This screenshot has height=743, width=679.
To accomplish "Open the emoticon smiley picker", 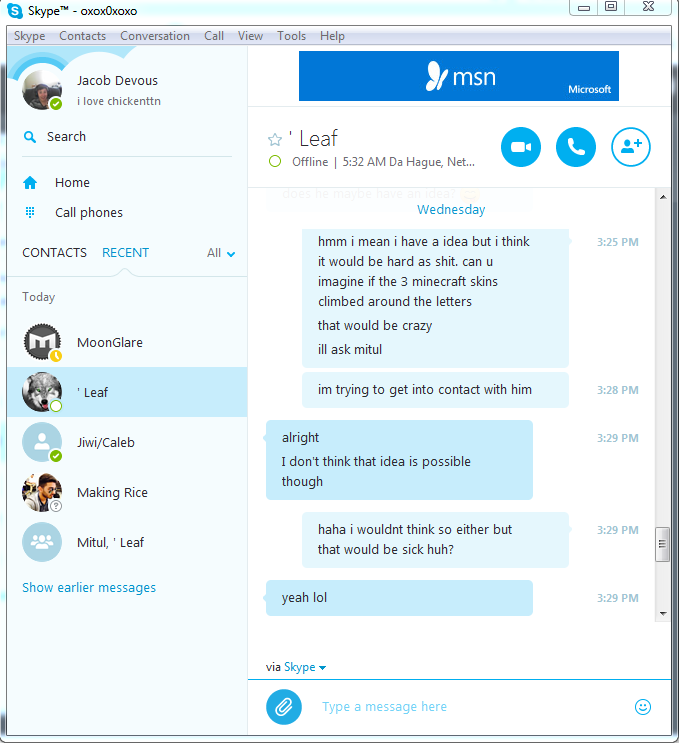I will 643,707.
